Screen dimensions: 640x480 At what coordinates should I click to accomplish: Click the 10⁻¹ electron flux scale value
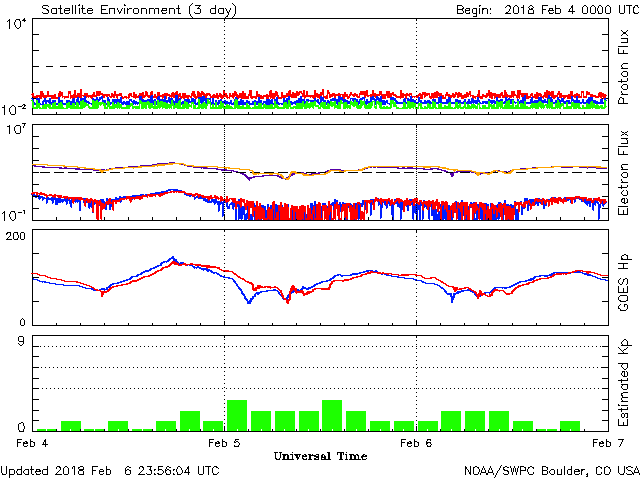point(14,215)
